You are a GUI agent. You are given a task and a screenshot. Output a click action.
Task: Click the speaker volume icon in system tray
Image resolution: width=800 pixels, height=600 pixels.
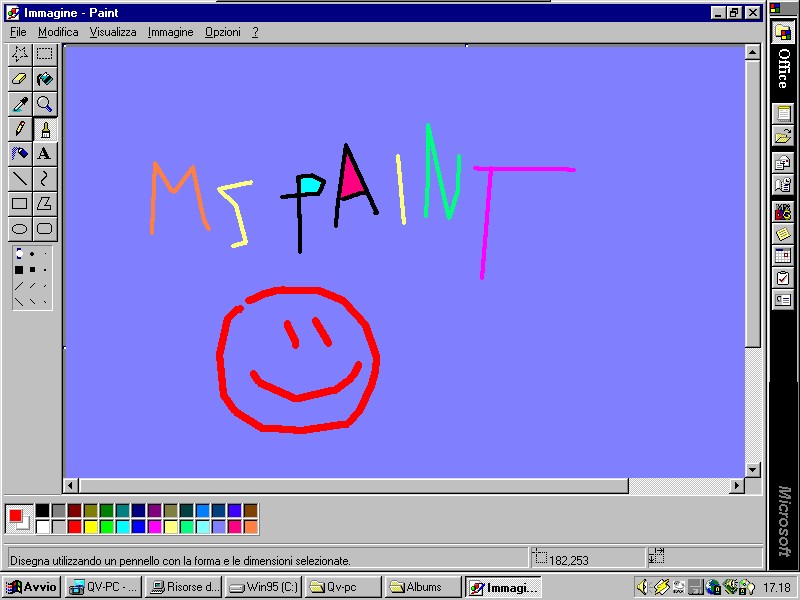[643, 587]
